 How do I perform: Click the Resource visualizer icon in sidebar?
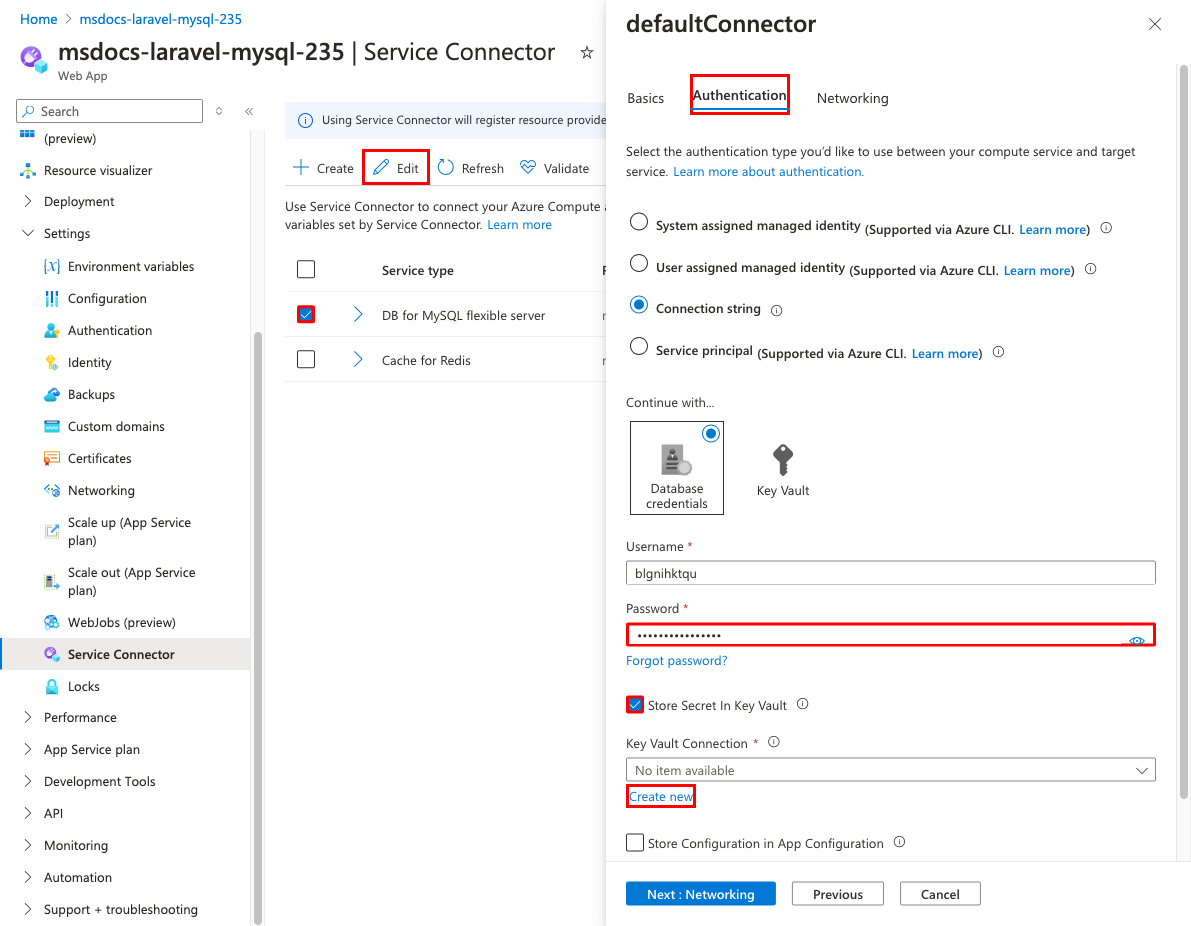tap(28, 171)
